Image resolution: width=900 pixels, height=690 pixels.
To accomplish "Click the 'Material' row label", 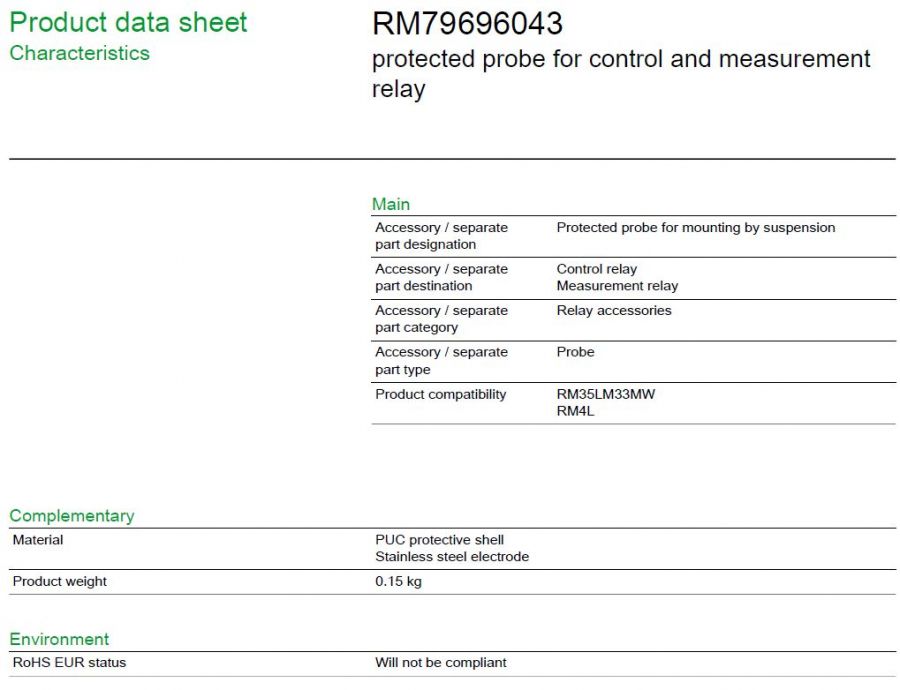I will click(x=38, y=540).
